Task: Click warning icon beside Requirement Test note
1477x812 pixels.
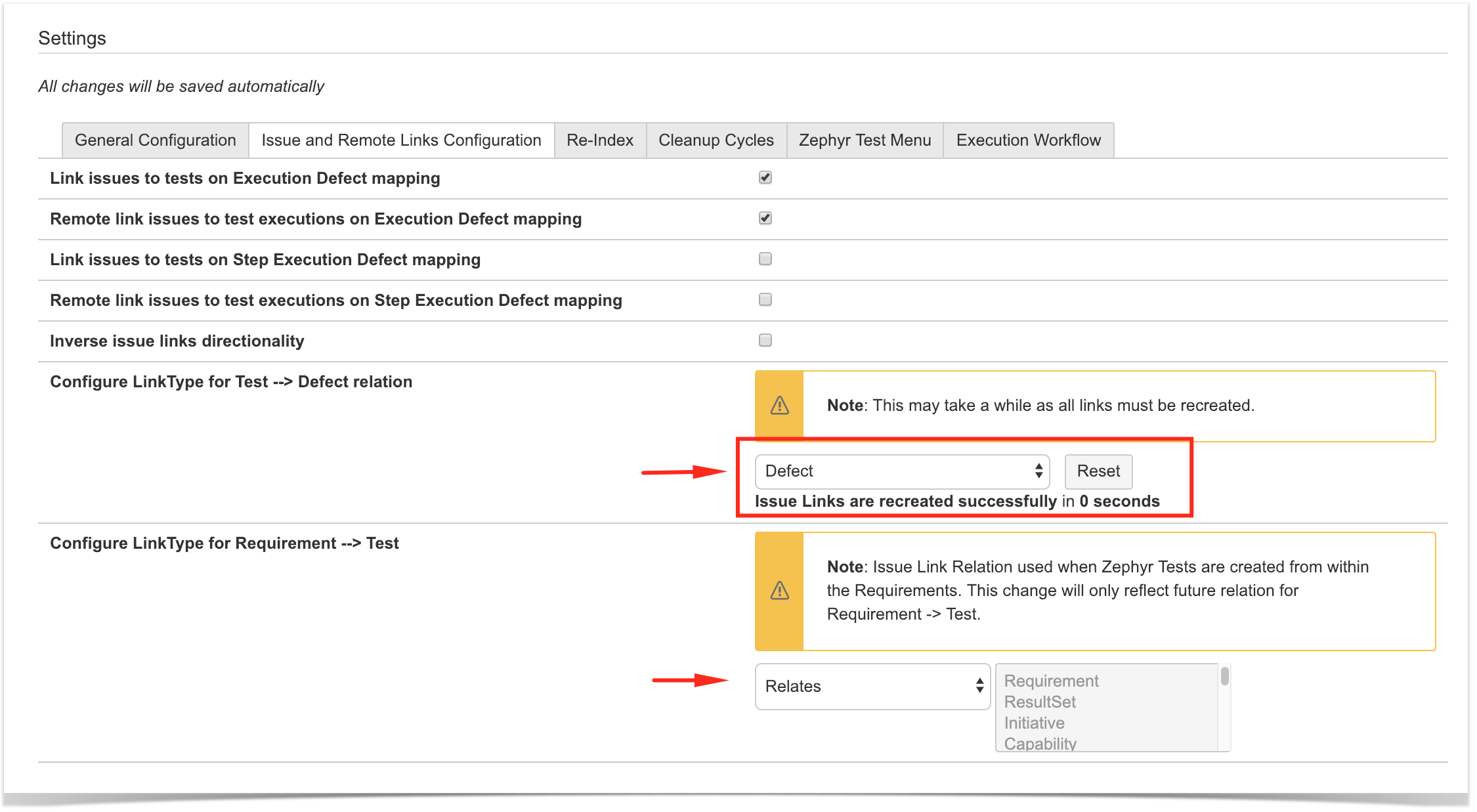Action: pyautogui.click(x=779, y=591)
